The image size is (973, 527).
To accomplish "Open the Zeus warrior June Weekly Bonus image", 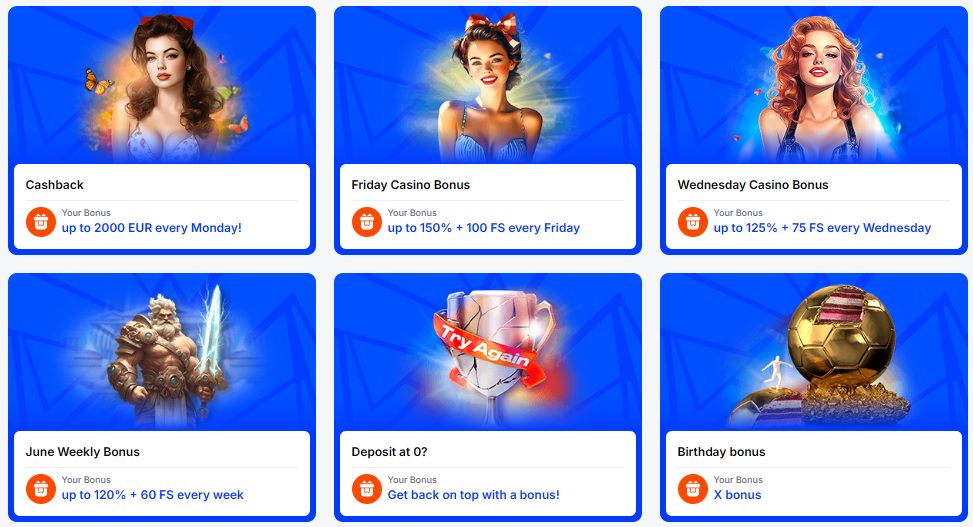I will (x=162, y=353).
